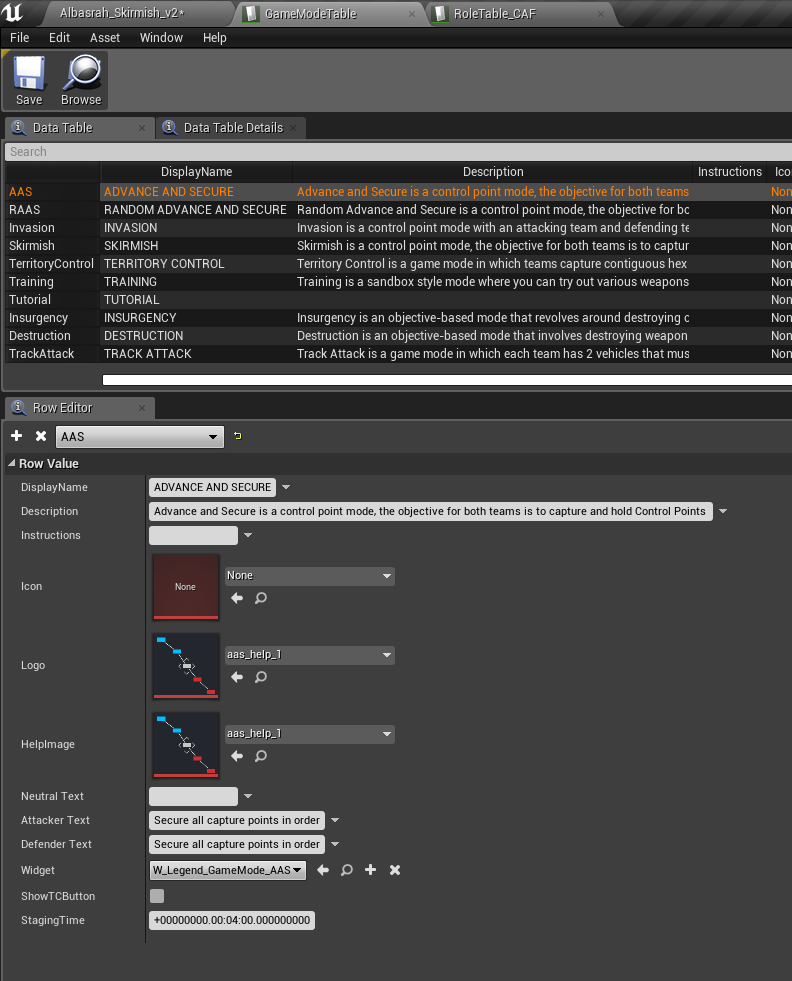Browse to Icon asset in Content Browser

click(x=261, y=598)
